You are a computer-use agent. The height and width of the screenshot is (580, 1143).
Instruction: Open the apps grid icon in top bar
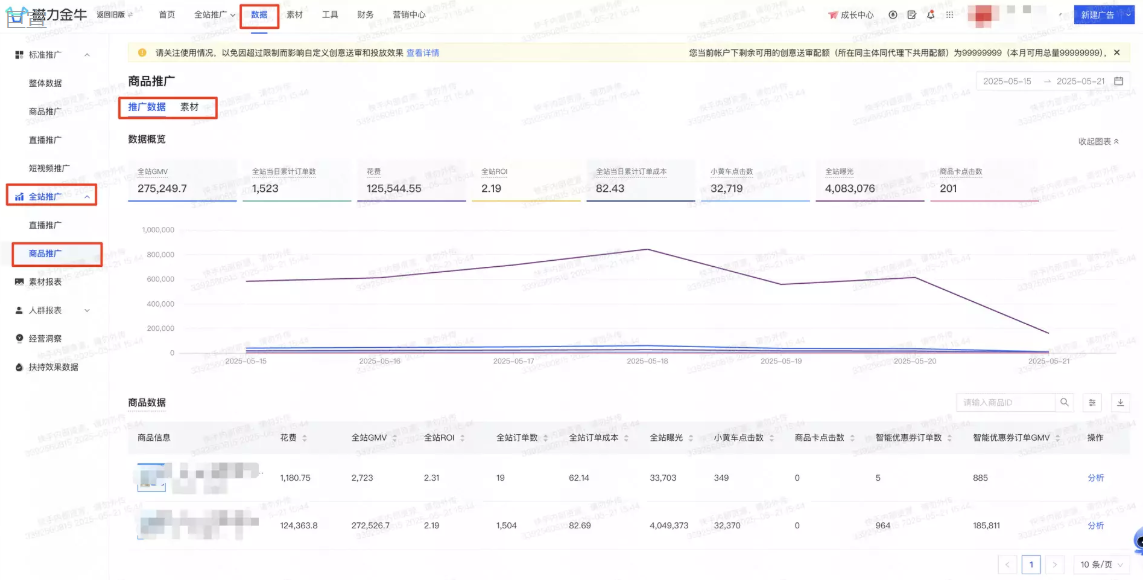[x=948, y=14]
